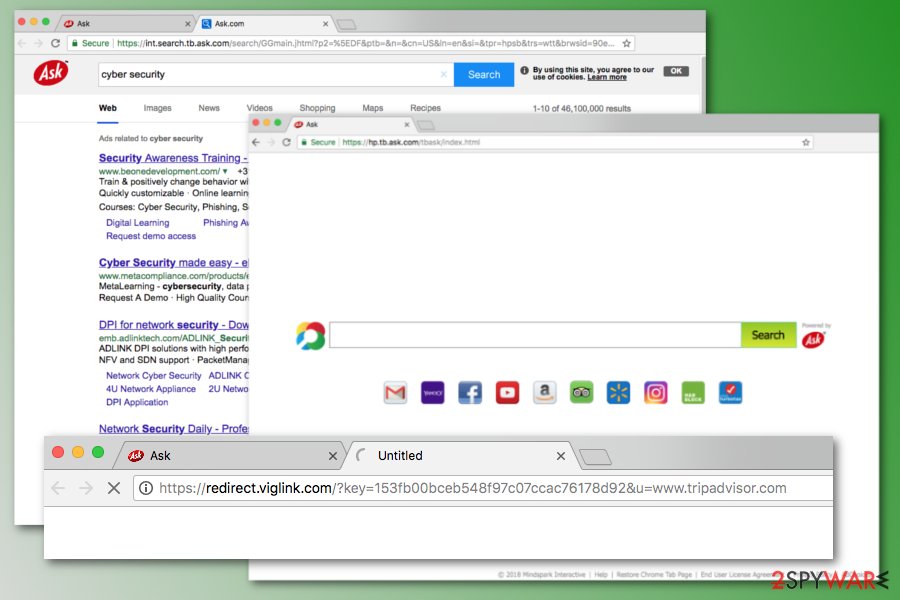Bookmark page with star in int.search.tb.ask.com address bar
The height and width of the screenshot is (600, 900).
coord(627,44)
